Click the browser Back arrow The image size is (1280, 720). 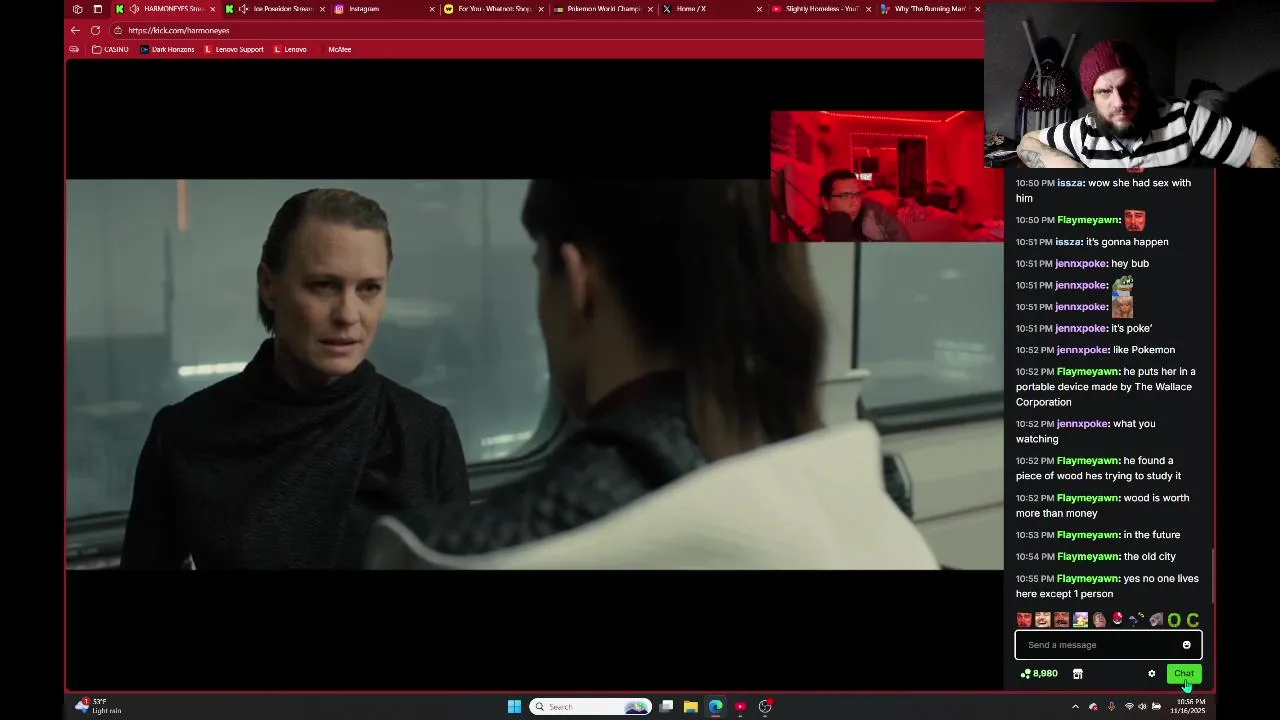tap(75, 30)
